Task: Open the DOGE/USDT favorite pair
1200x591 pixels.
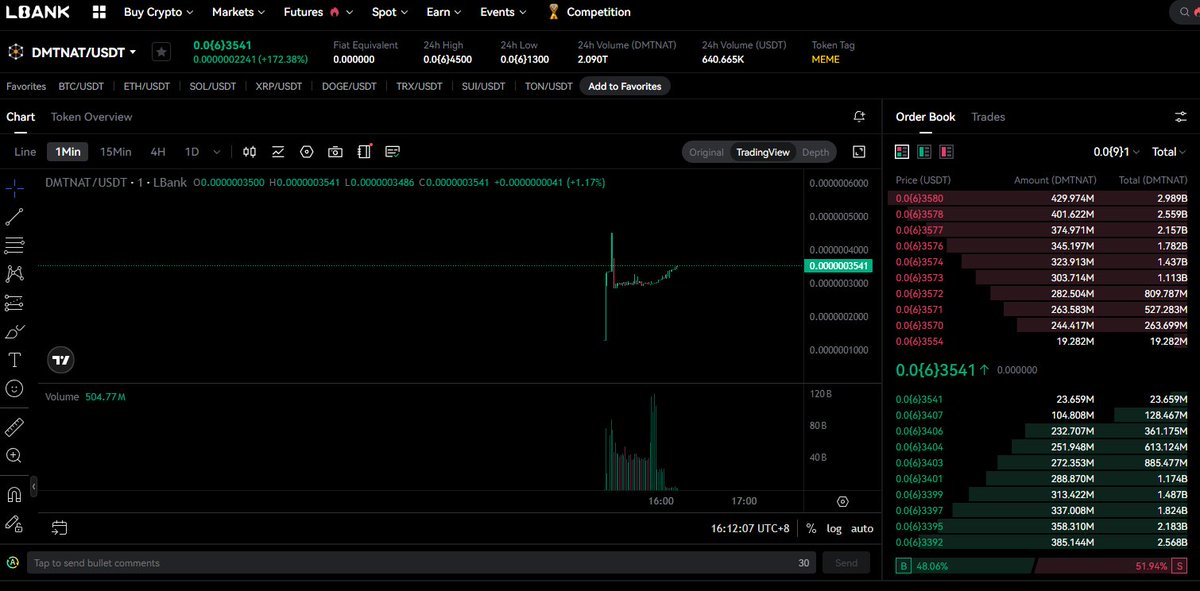Action: 349,86
